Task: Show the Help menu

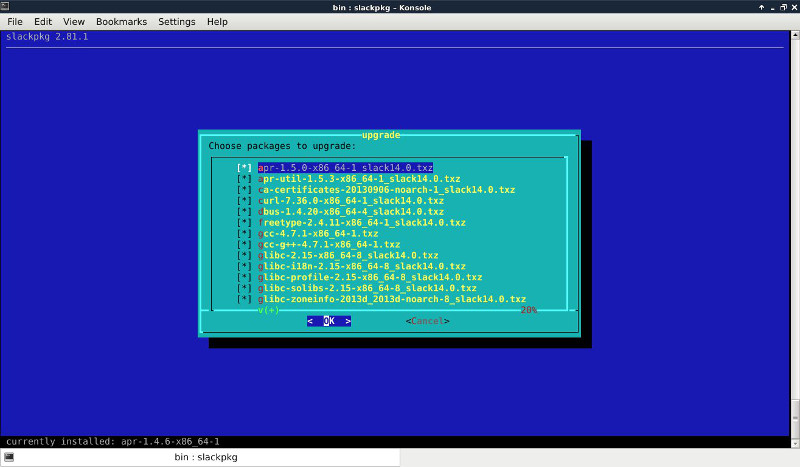Action: (x=217, y=21)
